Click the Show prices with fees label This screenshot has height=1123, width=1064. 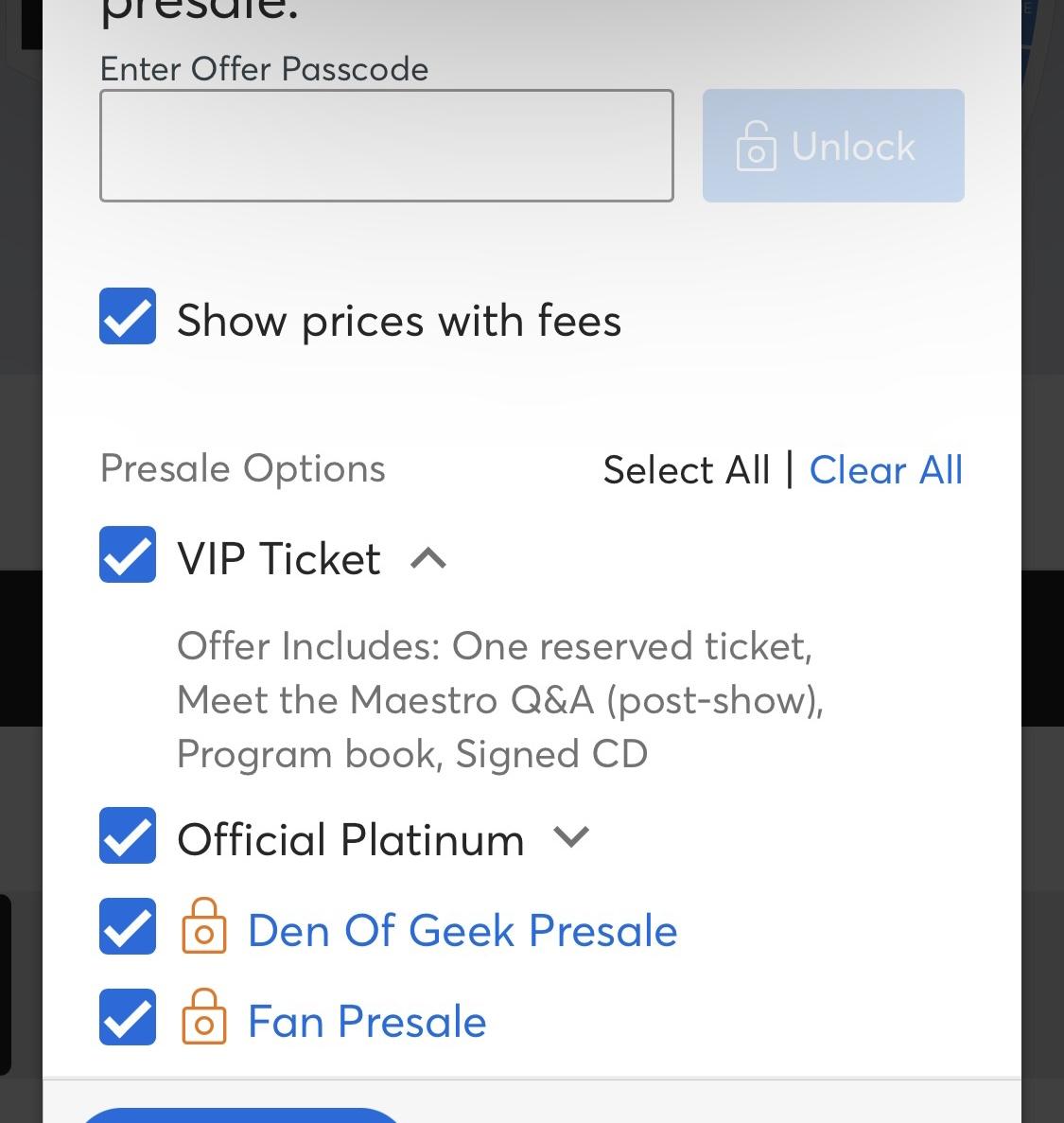(x=399, y=320)
